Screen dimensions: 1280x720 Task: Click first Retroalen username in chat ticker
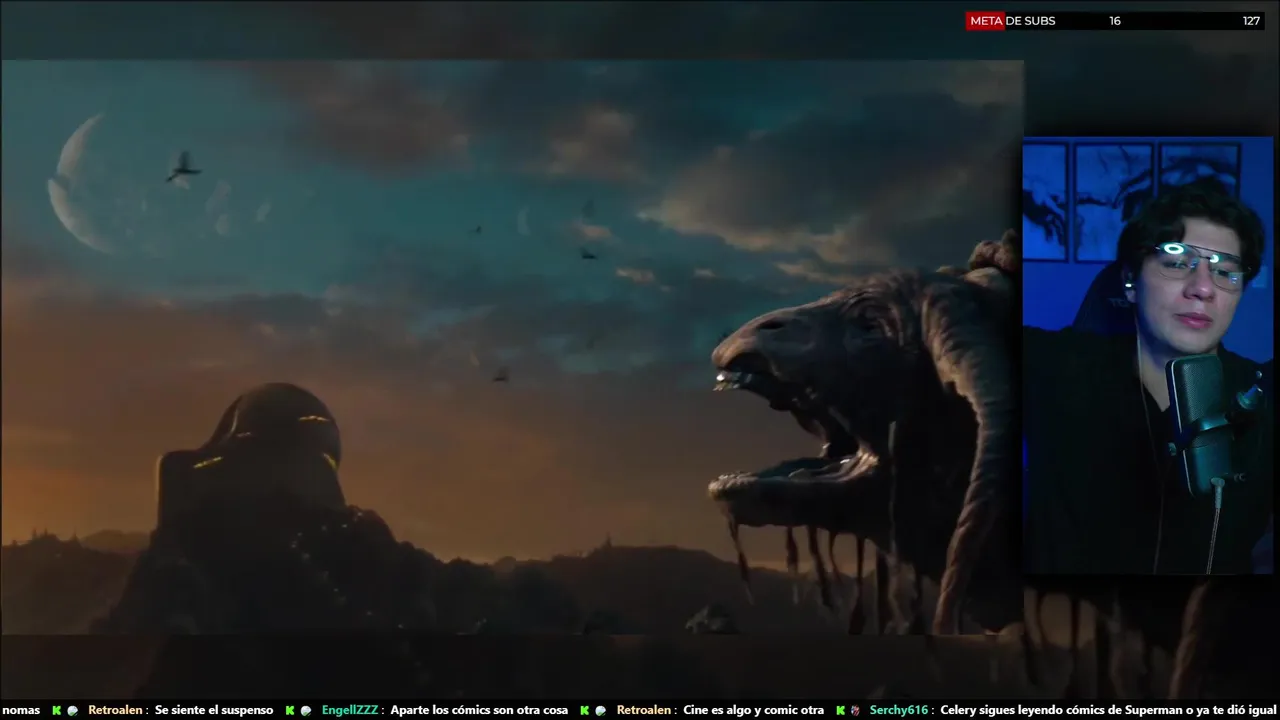point(115,710)
